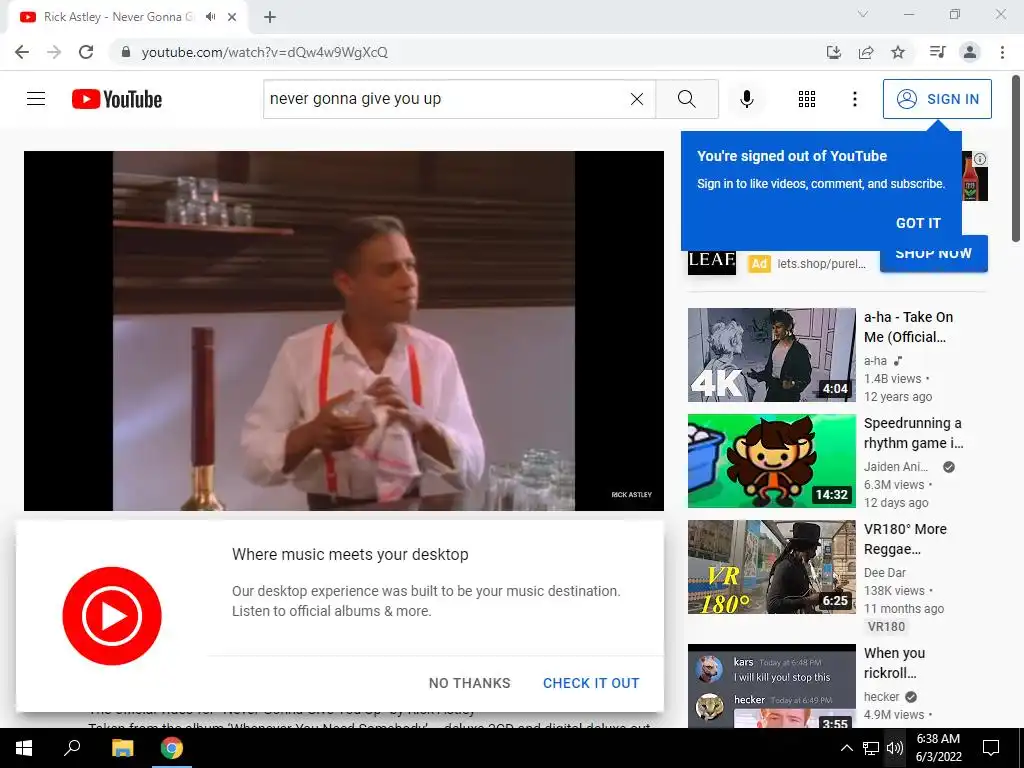
Task: Open Windows taskbar search
Action: pos(72,748)
